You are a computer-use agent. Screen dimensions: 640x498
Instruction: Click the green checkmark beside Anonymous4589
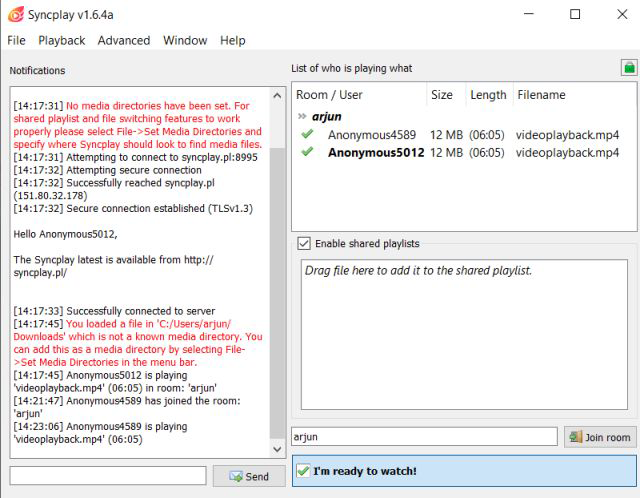pyautogui.click(x=307, y=134)
